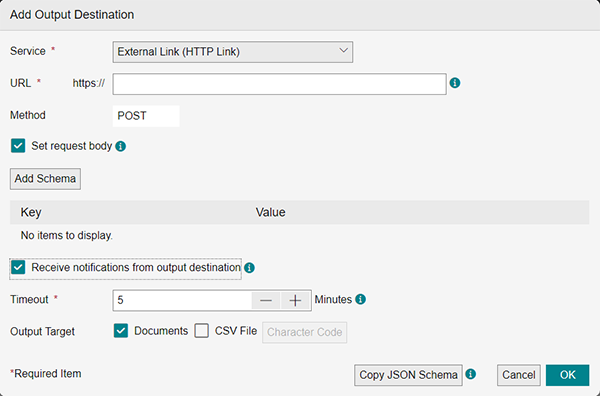Click the Key column header
The height and width of the screenshot is (396, 600).
click(x=31, y=212)
